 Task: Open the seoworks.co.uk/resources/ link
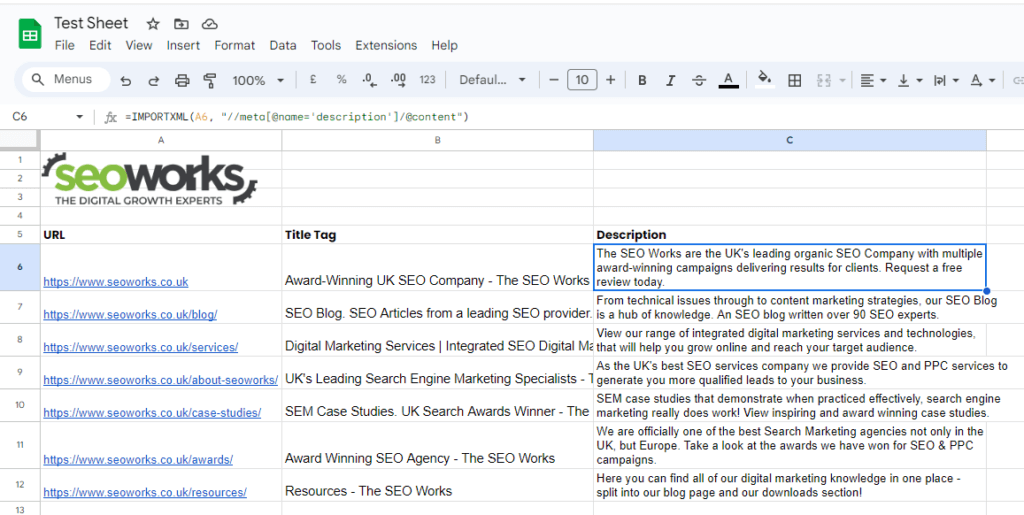point(145,492)
